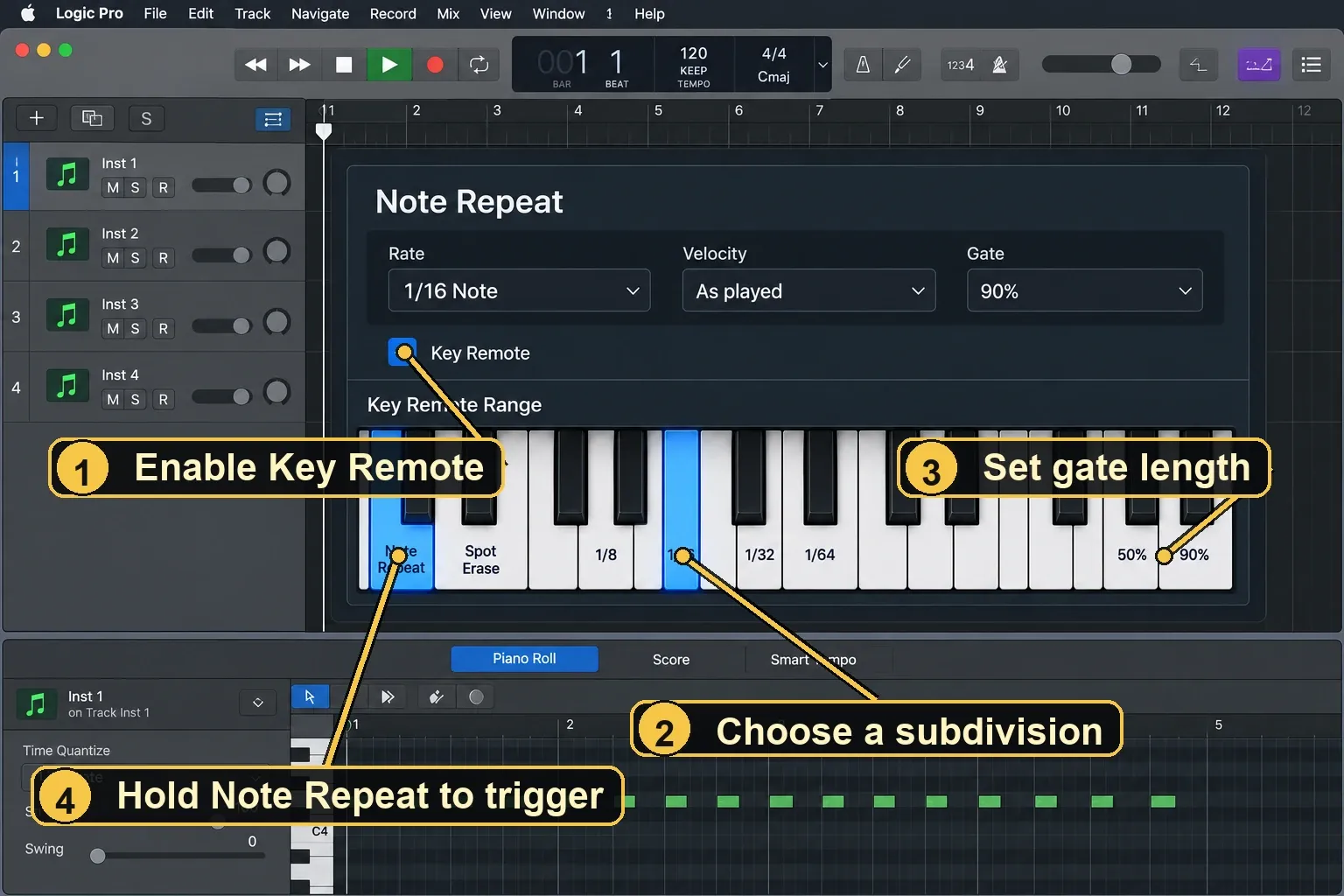Click the 50% gate piano key
Image resolution: width=1344 pixels, height=896 pixels.
(1131, 555)
